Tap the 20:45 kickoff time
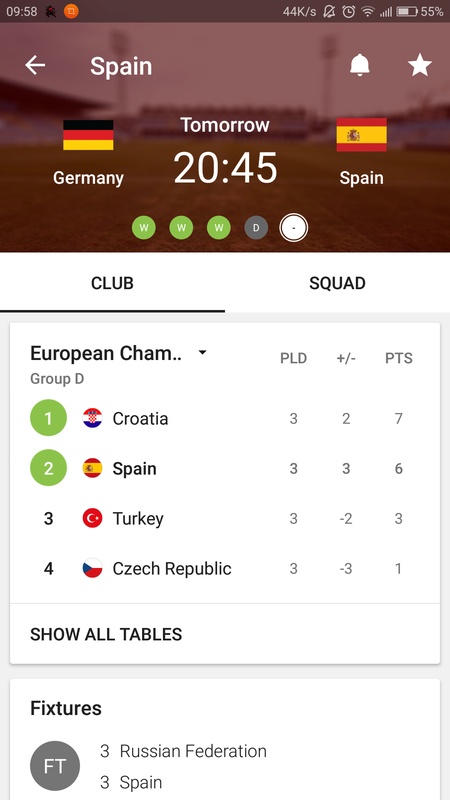The height and width of the screenshot is (800, 450). point(225,168)
